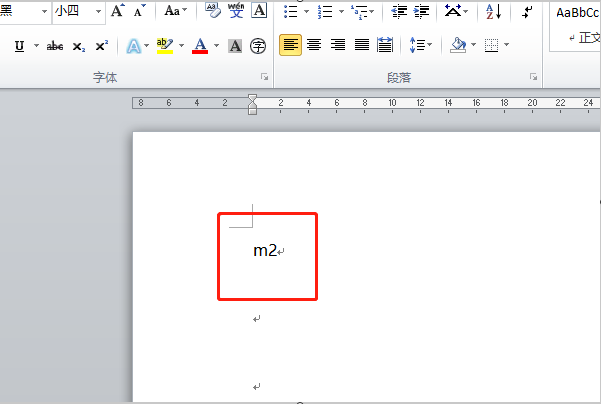Screen dimensions: 601x404
Task: Open the Borders dropdown arrow
Action: (x=506, y=45)
